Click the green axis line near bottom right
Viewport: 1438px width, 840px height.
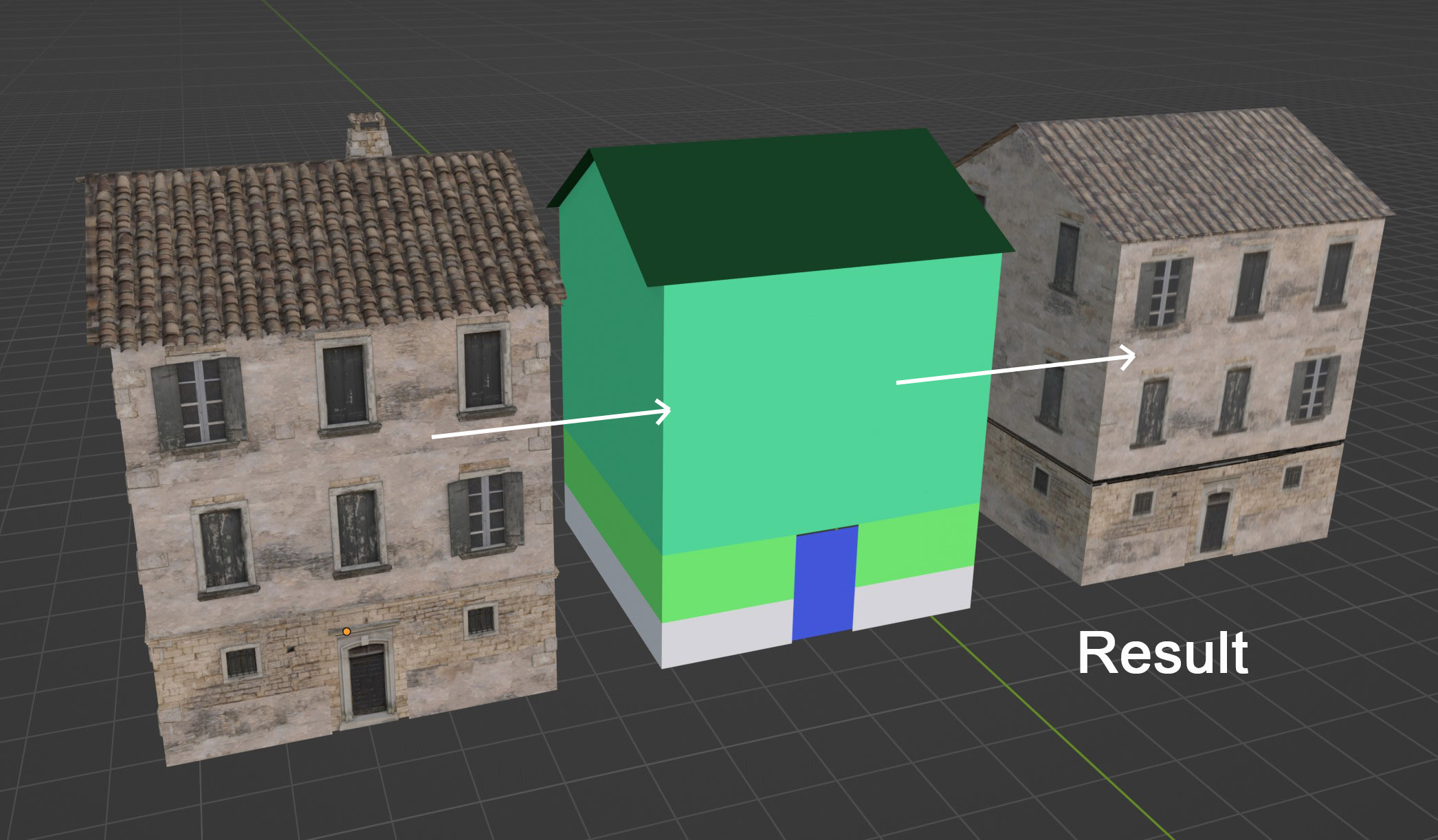coord(1052,729)
